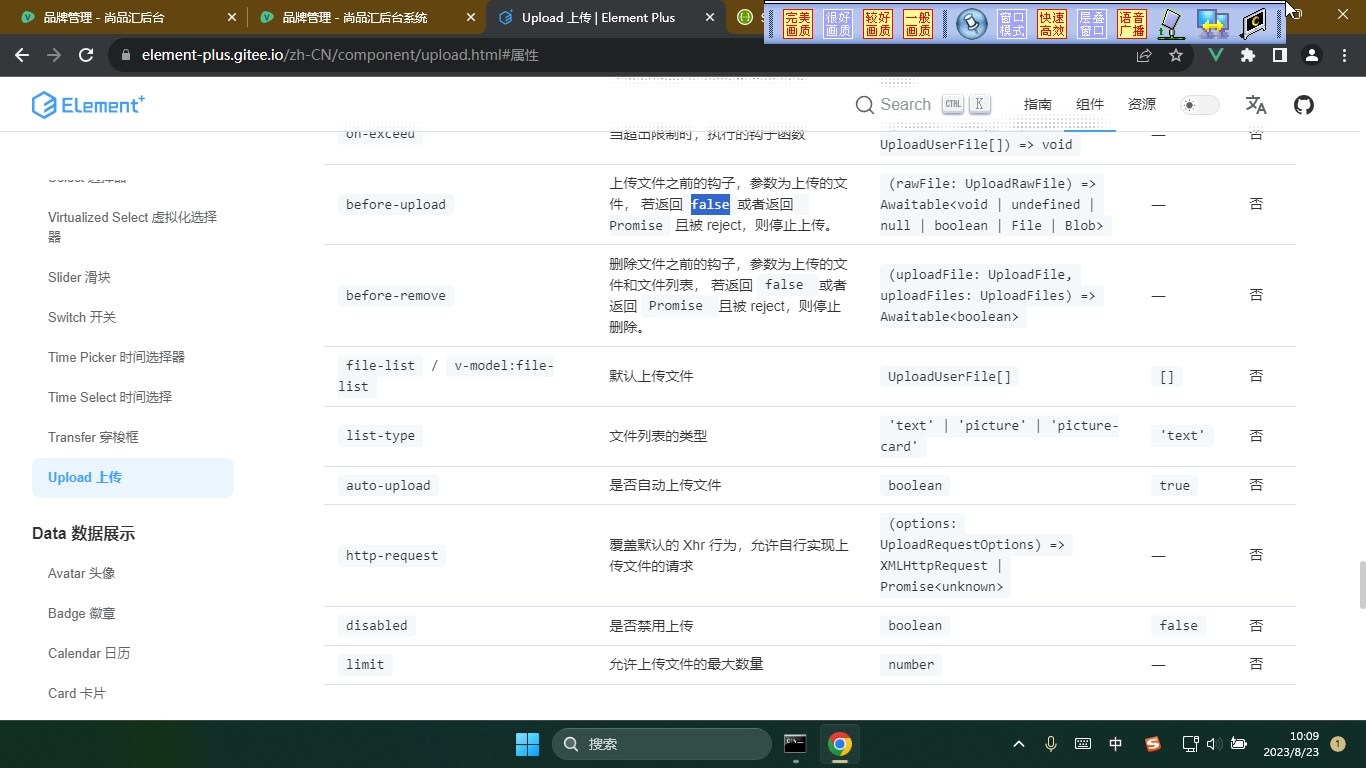Screen dimensions: 1366x768
Task: Enable 窗口模式 in overlay toolbar
Action: click(1012, 24)
